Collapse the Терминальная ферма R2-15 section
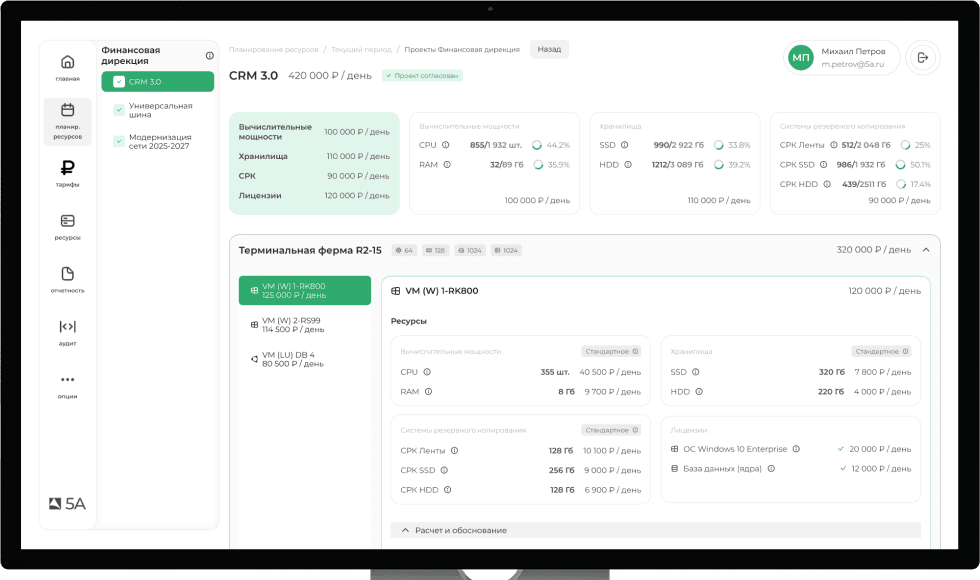980x580 pixels. click(925, 250)
